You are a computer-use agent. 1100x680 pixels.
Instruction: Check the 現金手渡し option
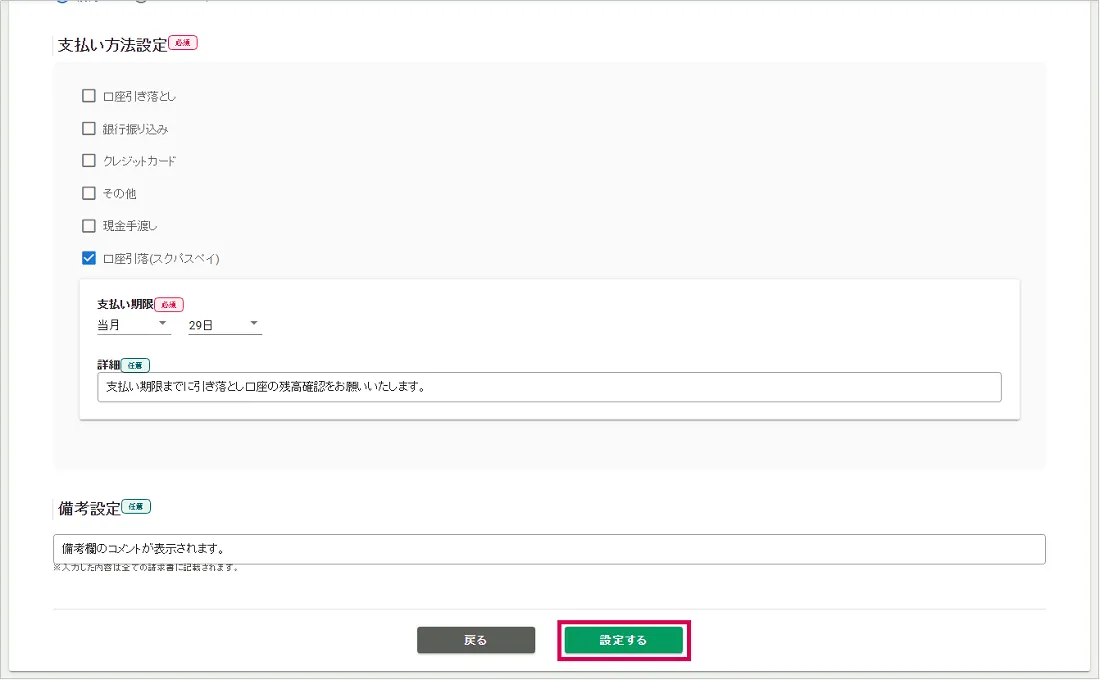click(89, 226)
